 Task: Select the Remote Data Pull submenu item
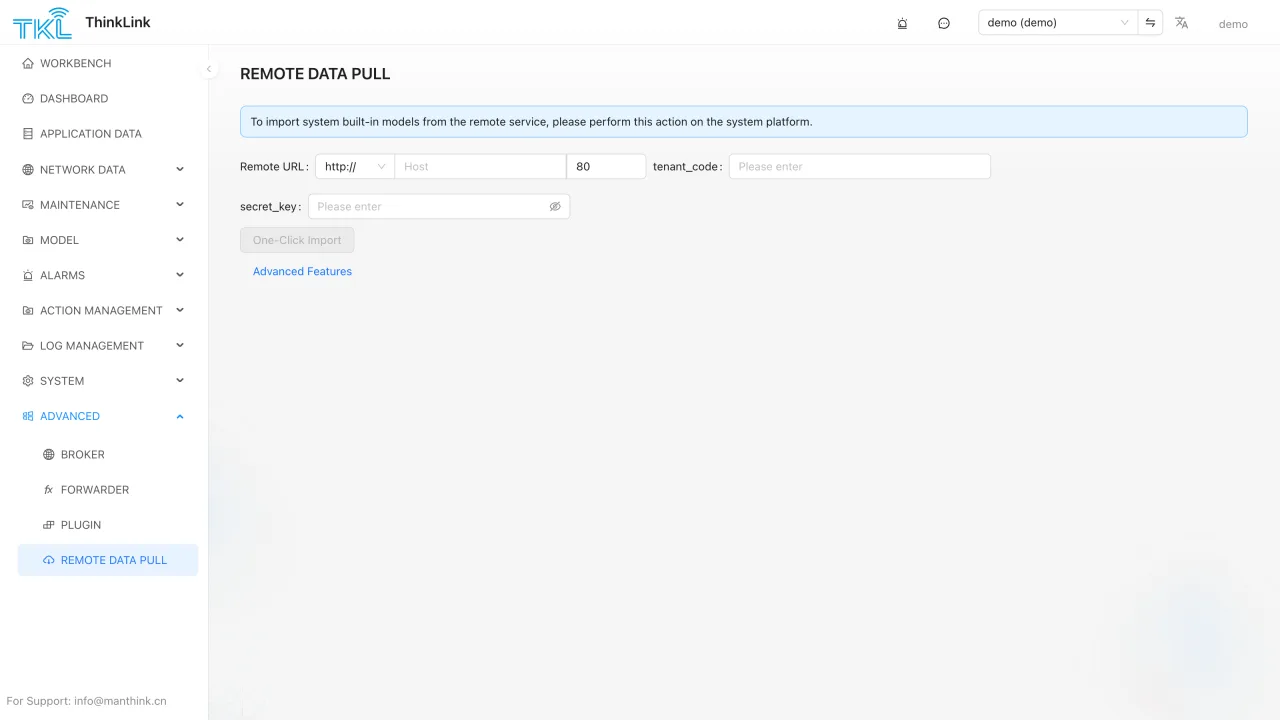[108, 560]
